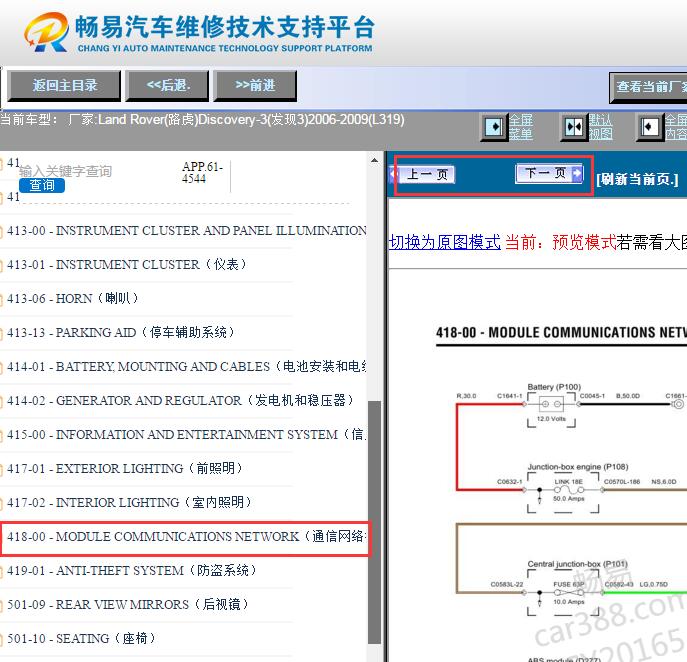Go to previous page with 上一页
687x662 pixels.
[423, 174]
